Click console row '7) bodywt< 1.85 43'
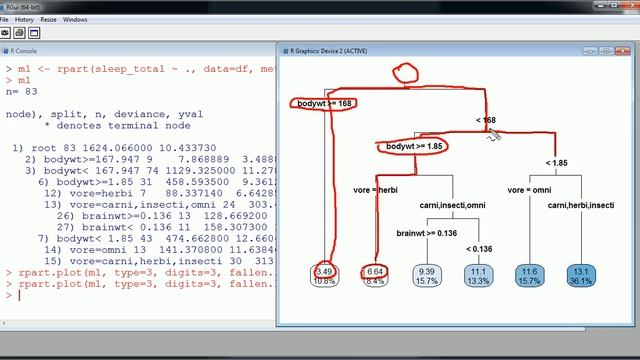640x360 pixels. tap(157, 239)
